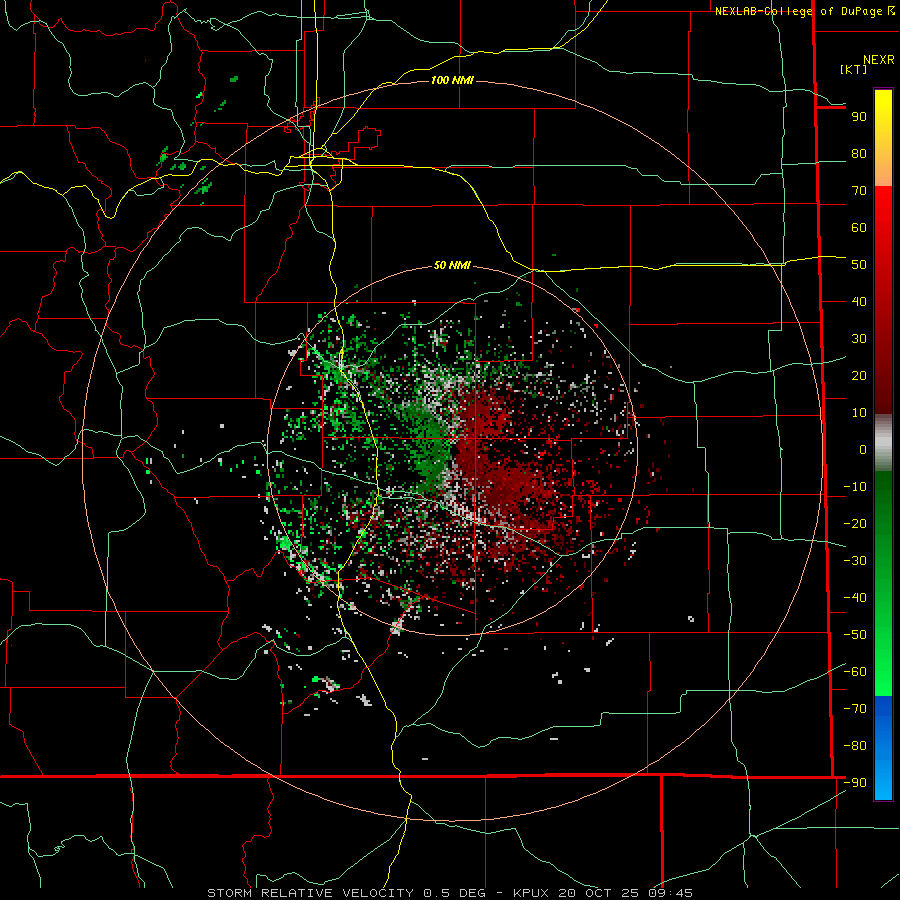Click the 30 value on the velocity scale
The image size is (900, 900).
pos(859,339)
